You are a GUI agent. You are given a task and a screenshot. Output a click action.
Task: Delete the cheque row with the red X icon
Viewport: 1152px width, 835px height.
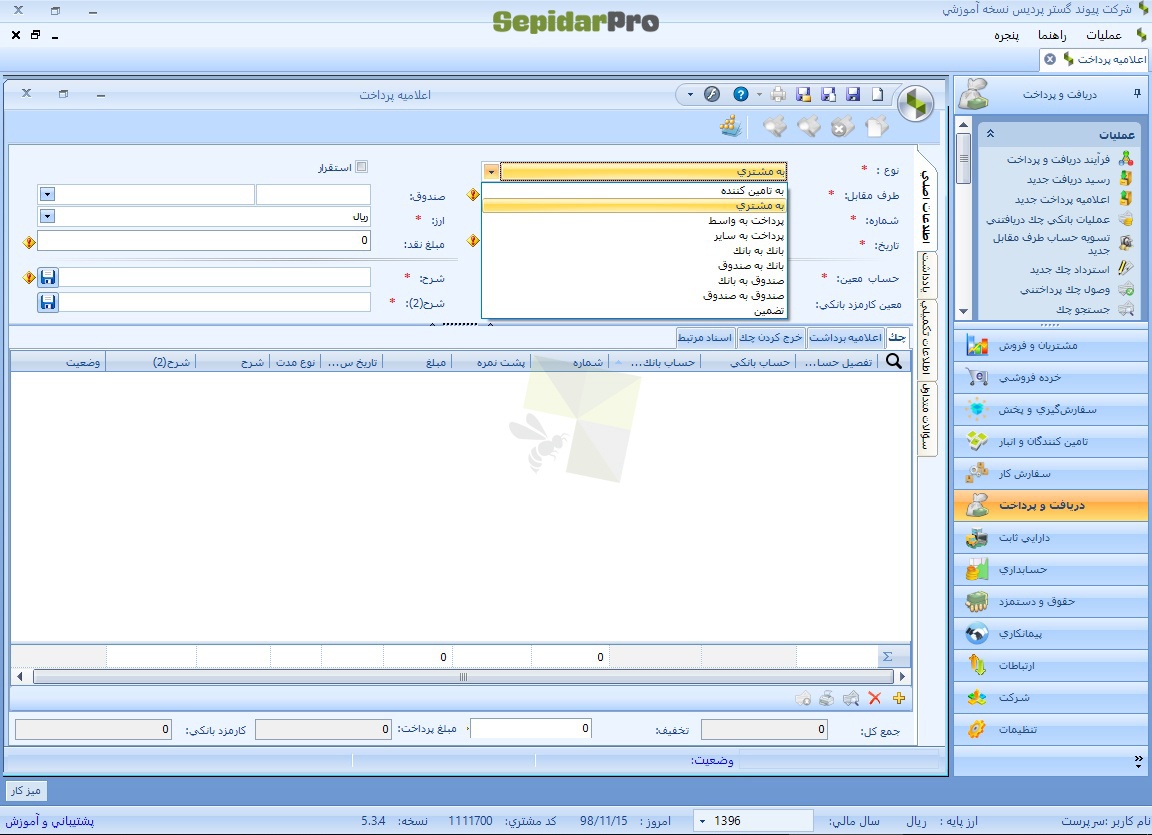pyautogui.click(x=874, y=698)
